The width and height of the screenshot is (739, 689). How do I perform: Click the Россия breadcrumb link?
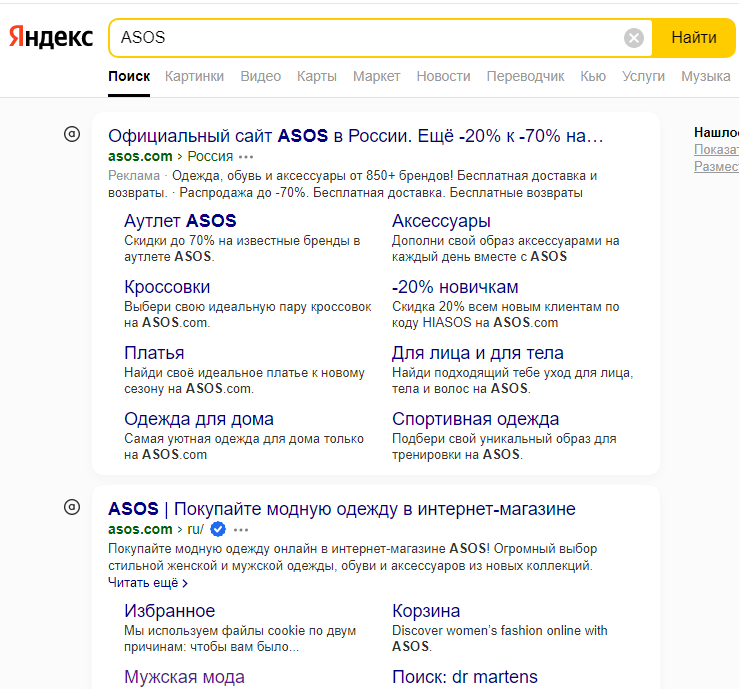pyautogui.click(x=210, y=156)
